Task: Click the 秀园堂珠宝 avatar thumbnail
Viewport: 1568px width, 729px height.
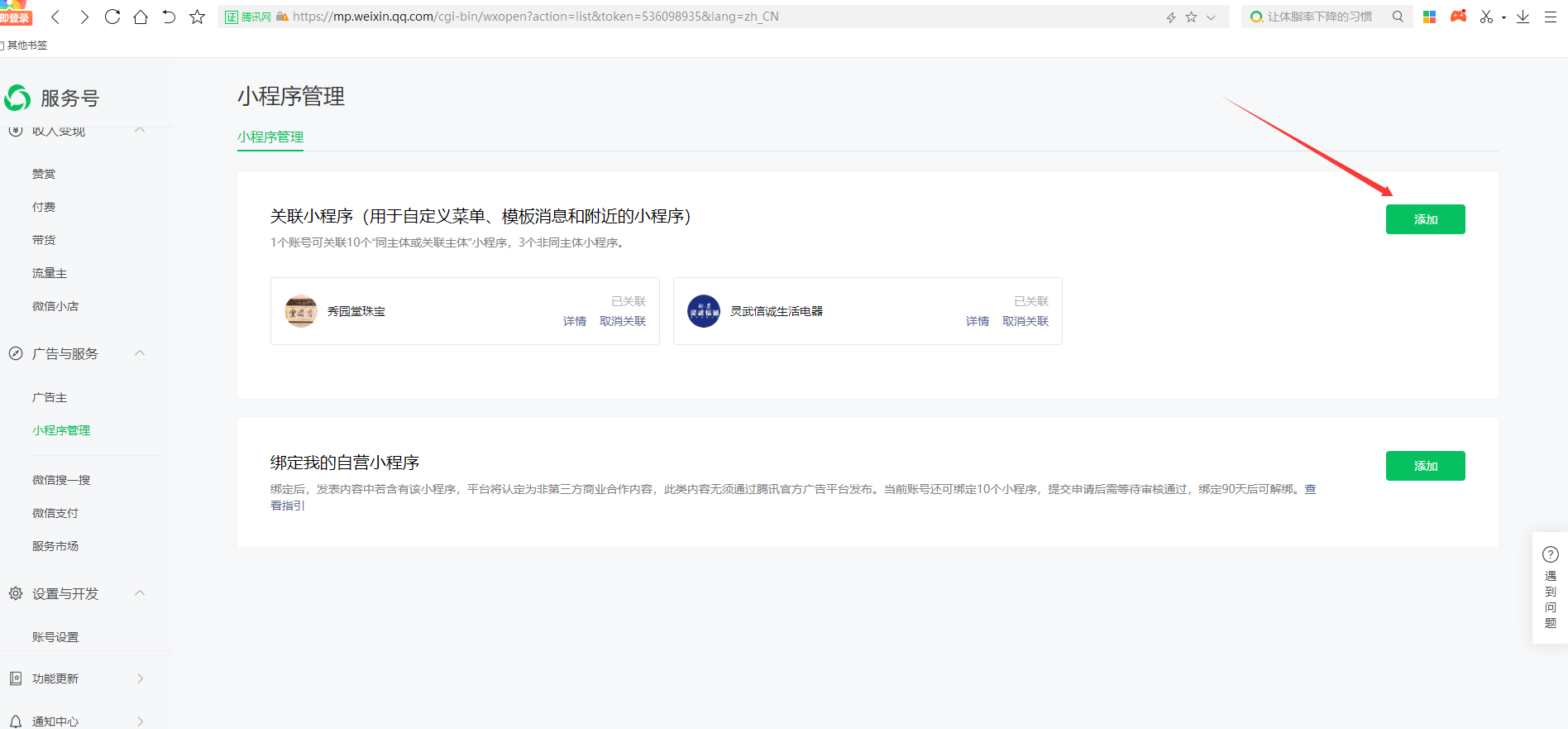Action: 301,311
